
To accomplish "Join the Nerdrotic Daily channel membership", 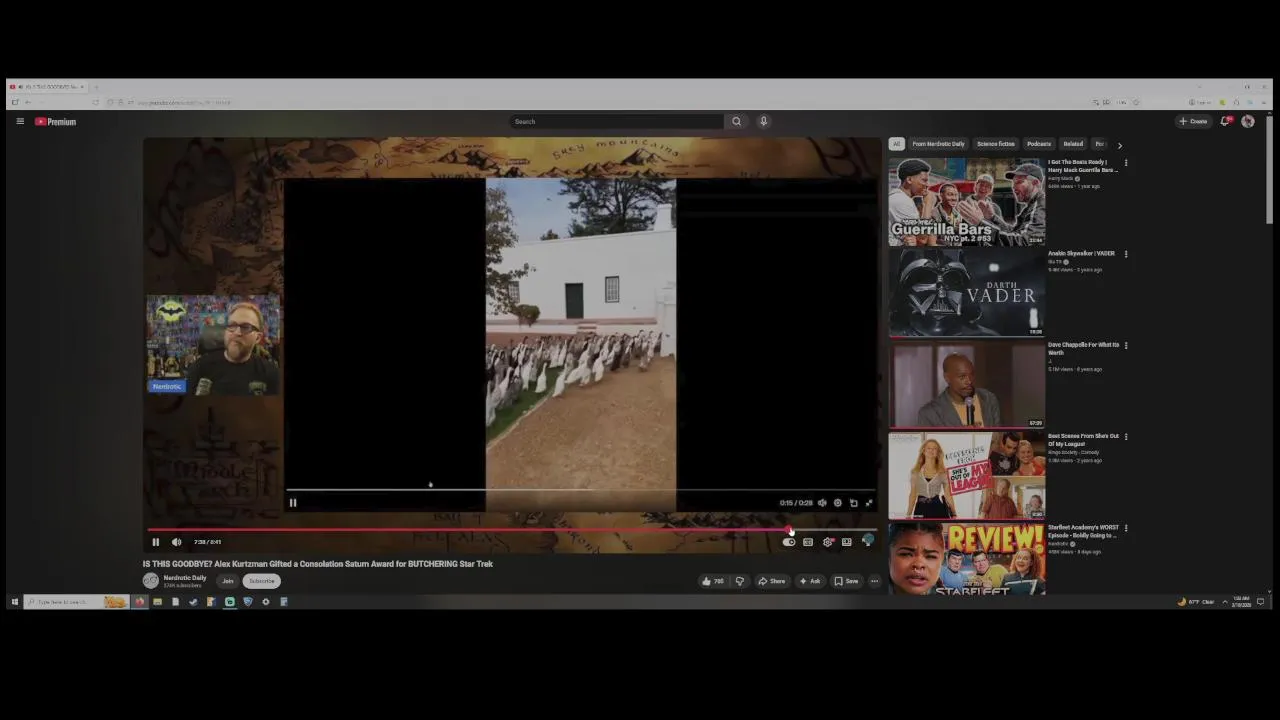I will pyautogui.click(x=228, y=581).
